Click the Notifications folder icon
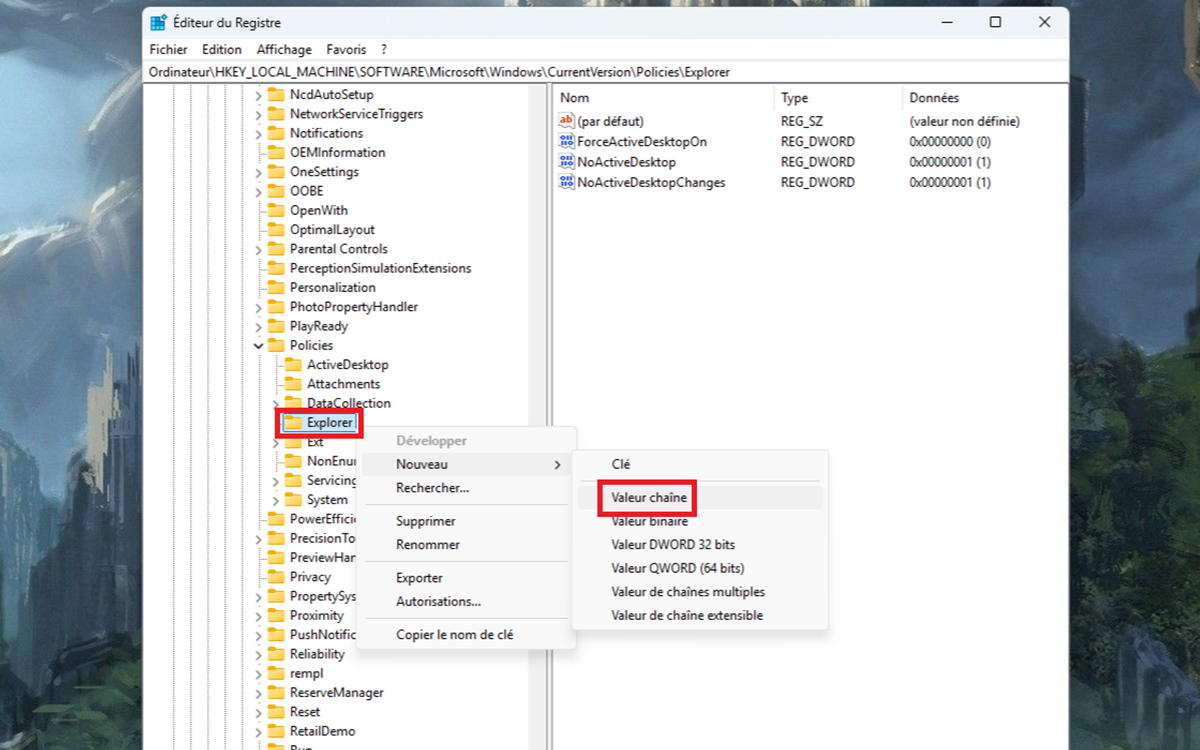 (x=276, y=133)
